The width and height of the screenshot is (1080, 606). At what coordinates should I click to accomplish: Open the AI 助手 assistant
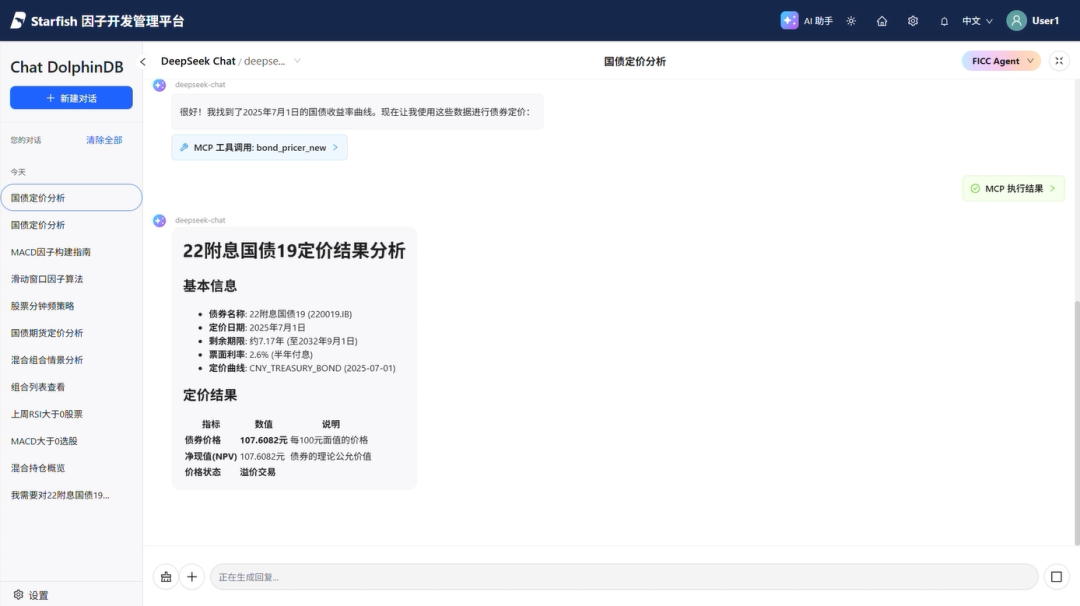(x=807, y=21)
